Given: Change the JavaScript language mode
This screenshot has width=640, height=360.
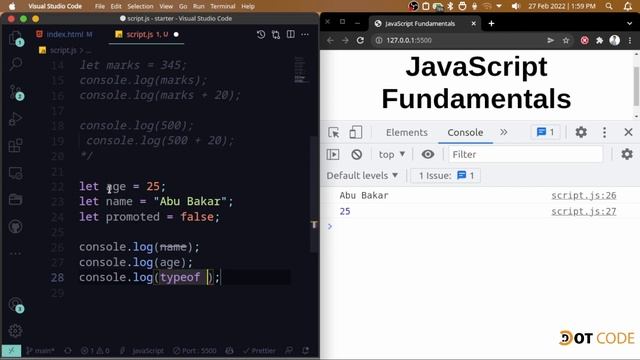Looking at the screenshot, I should click(x=148, y=351).
